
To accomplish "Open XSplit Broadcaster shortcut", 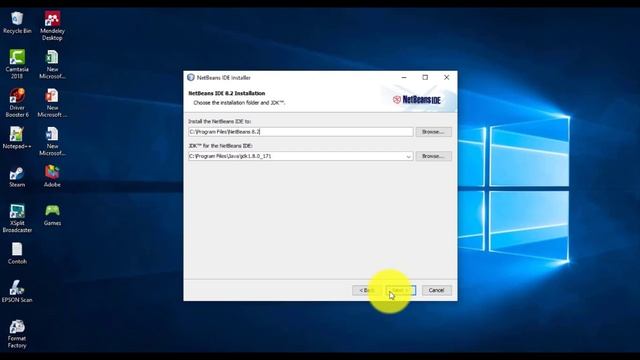I will coord(17,218).
